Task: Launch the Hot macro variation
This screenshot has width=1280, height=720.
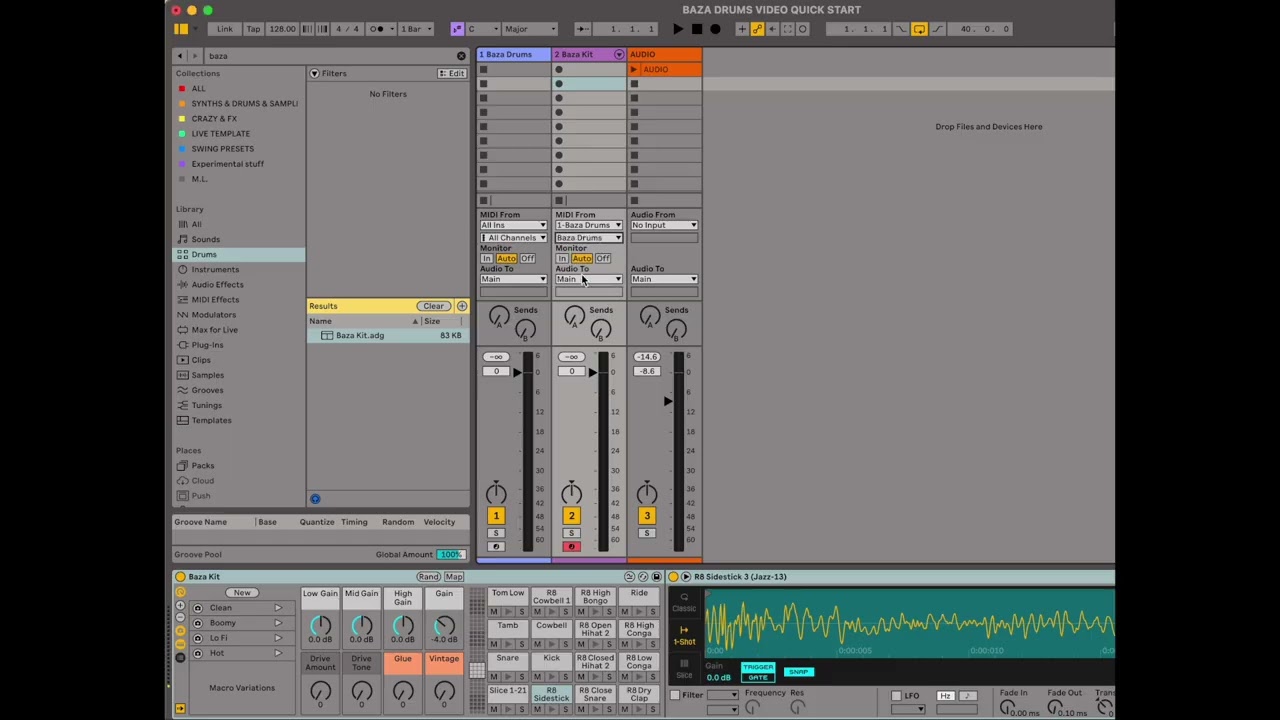Action: (x=278, y=653)
